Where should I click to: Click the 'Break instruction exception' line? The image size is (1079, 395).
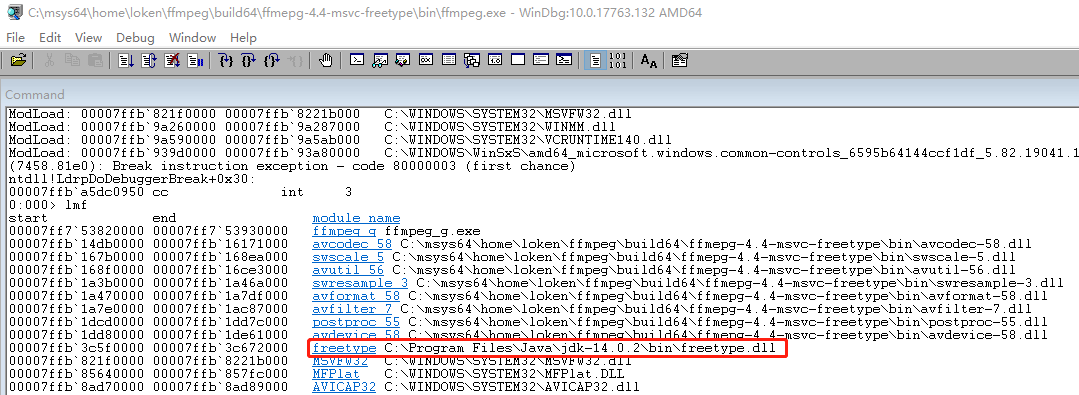click(x=291, y=166)
